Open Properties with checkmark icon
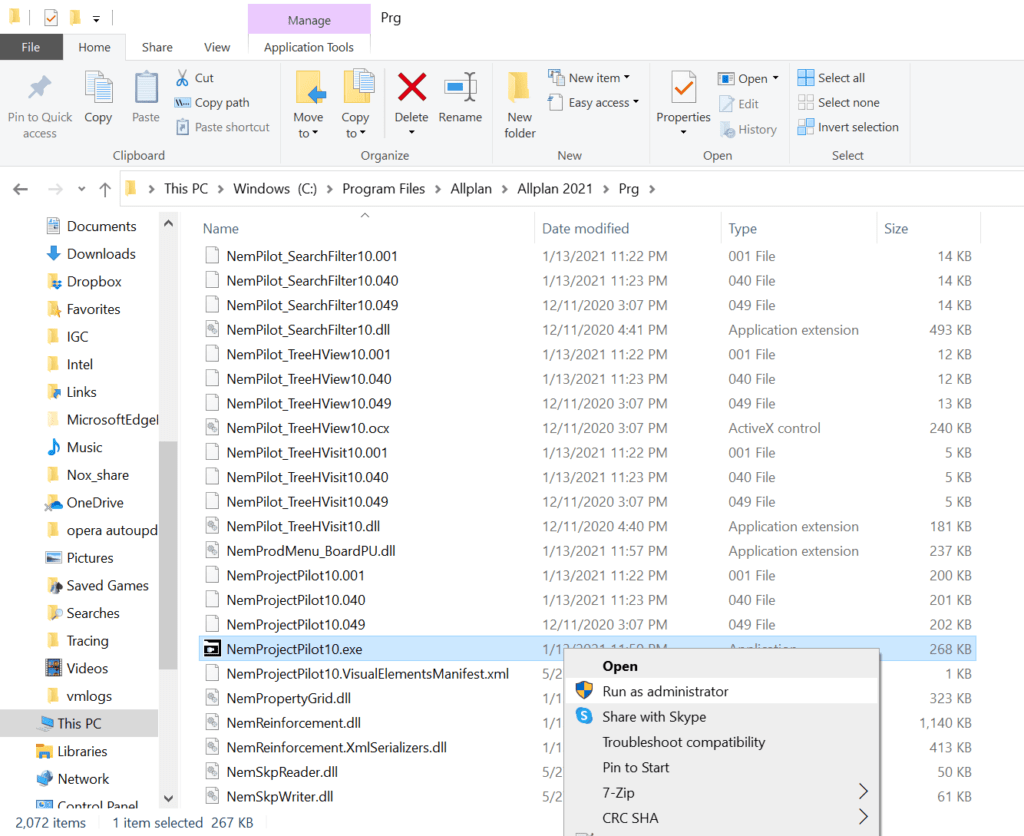The height and width of the screenshot is (836, 1024). (684, 88)
